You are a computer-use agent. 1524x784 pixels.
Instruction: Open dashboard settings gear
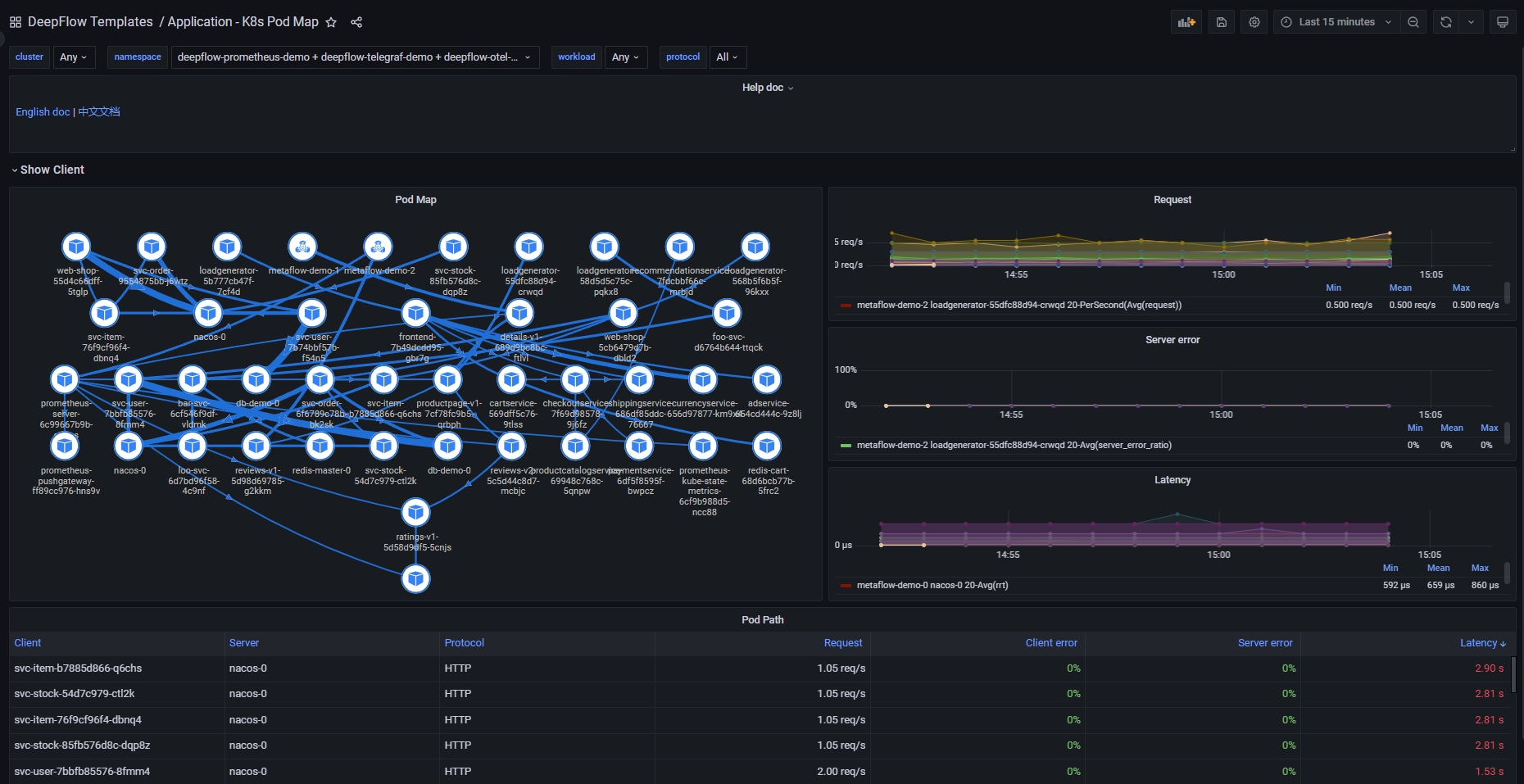1254,22
